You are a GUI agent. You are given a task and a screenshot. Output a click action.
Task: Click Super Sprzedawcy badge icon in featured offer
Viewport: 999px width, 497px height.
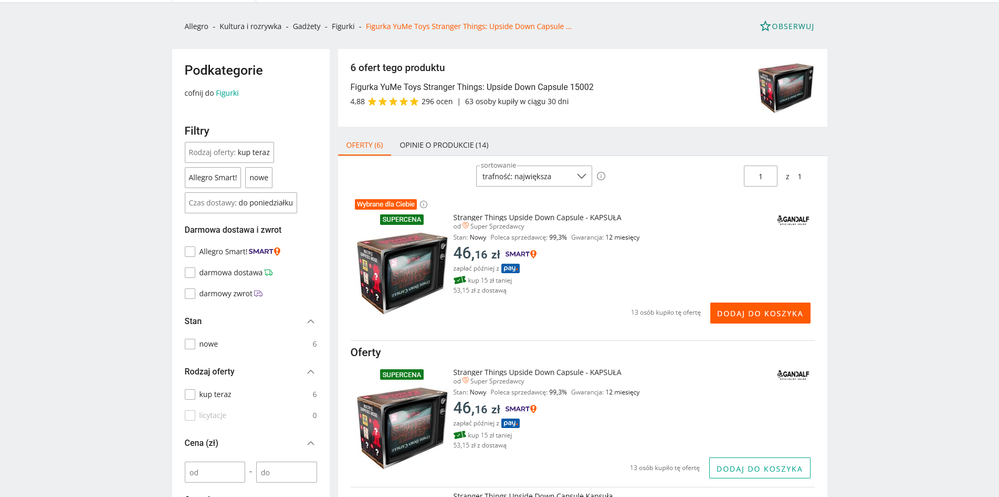click(466, 226)
